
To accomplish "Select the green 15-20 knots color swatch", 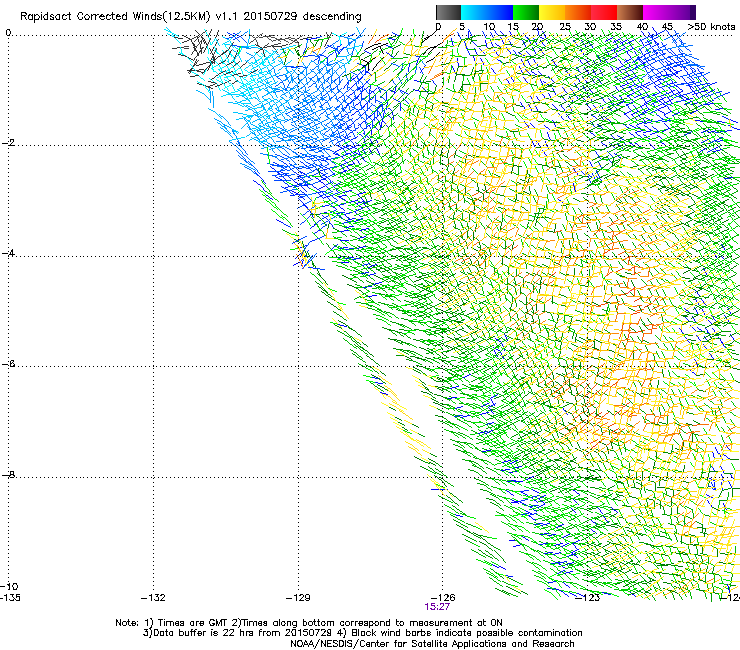I will click(x=526, y=12).
